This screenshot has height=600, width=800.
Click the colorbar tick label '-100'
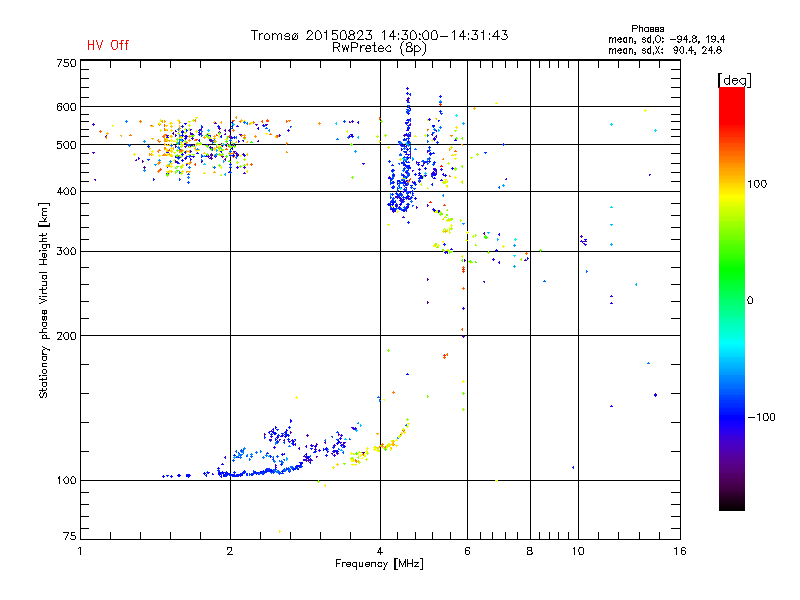coord(762,417)
